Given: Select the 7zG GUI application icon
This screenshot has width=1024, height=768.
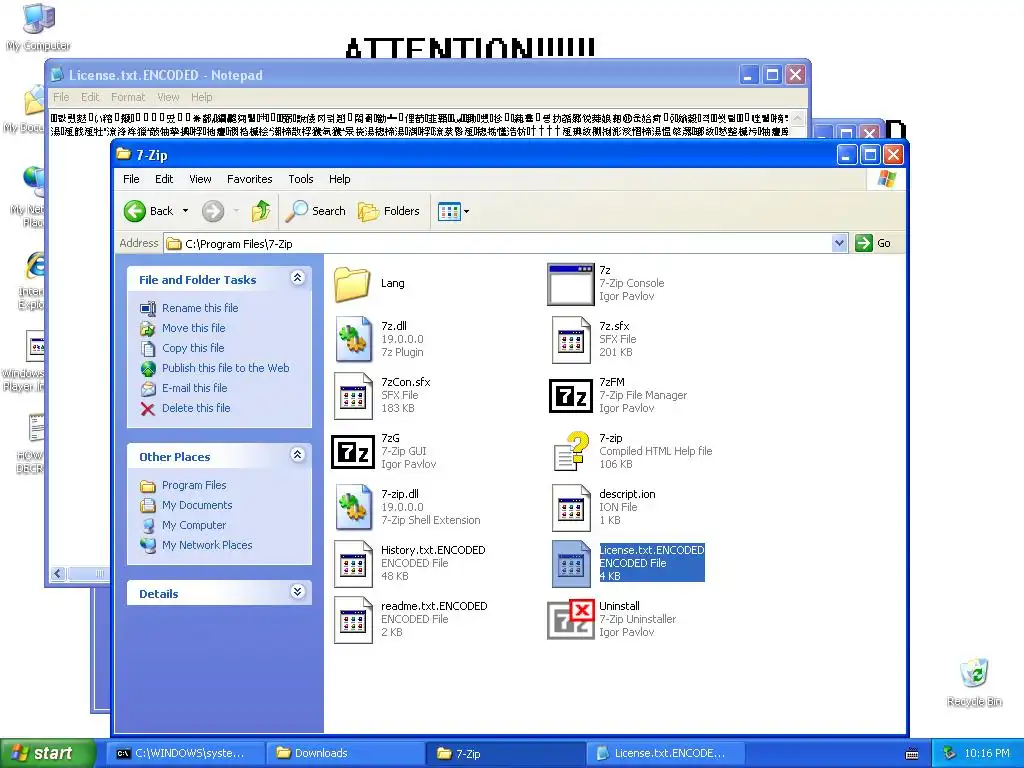Looking at the screenshot, I should tap(353, 451).
